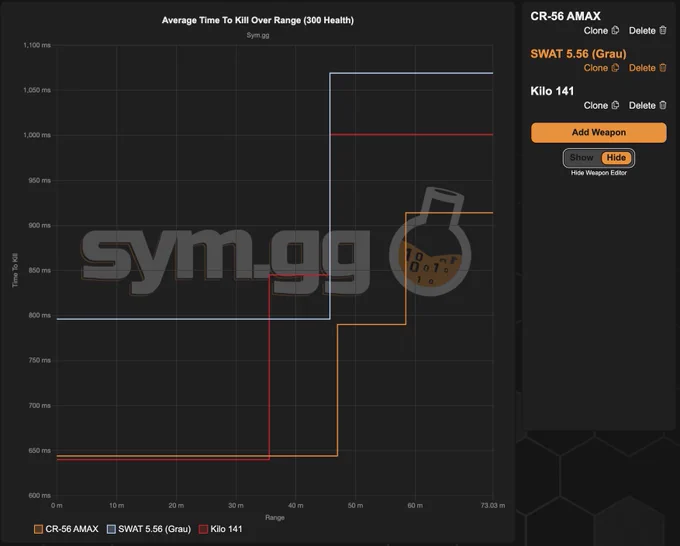Click the clone icon for Kilo 141

[615, 105]
